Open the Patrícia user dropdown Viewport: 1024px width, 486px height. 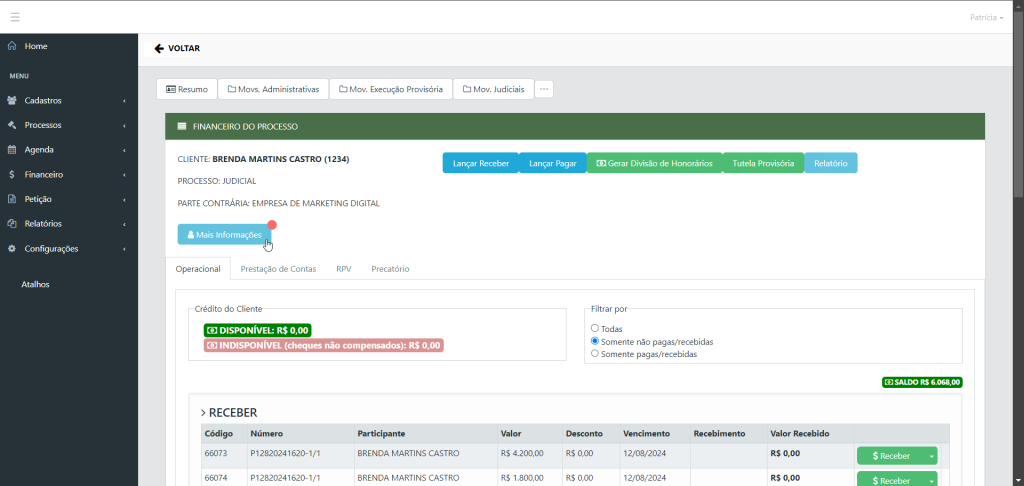985,17
